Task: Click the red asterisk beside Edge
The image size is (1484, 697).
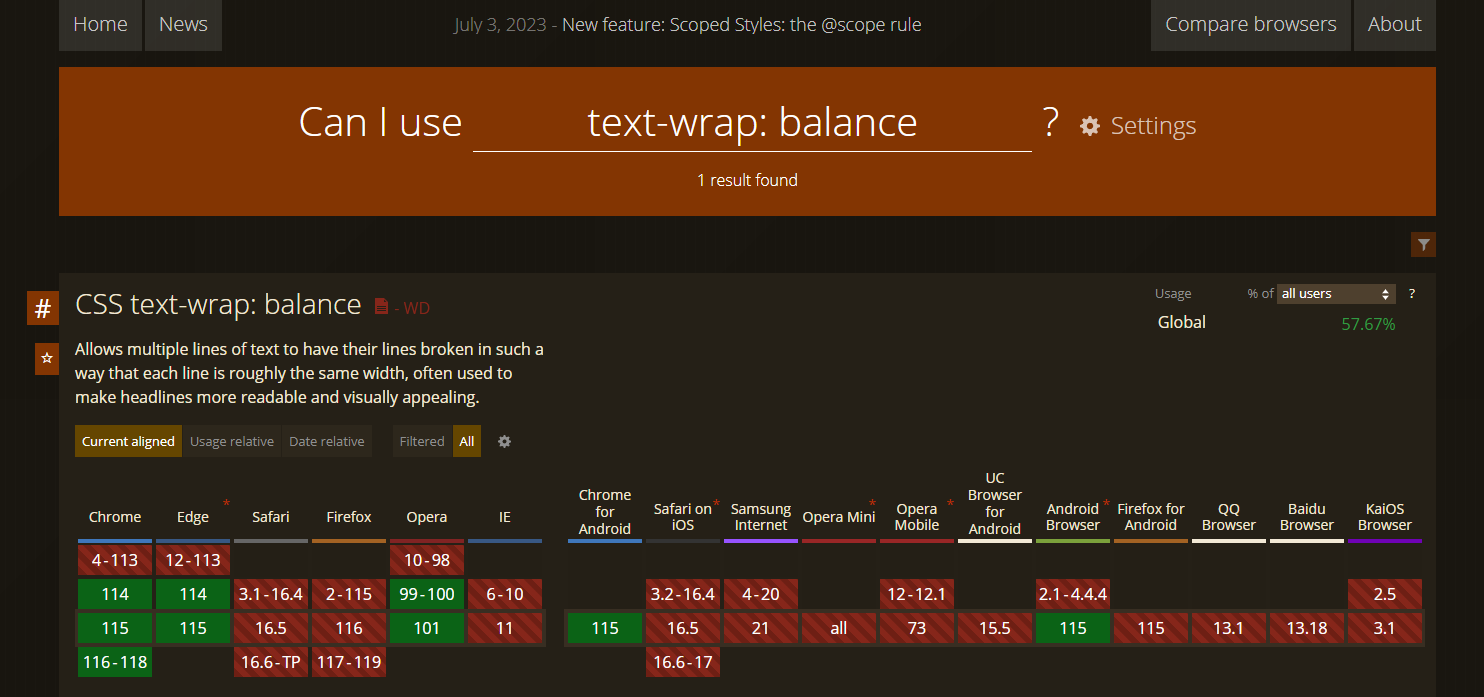Action: 226,503
